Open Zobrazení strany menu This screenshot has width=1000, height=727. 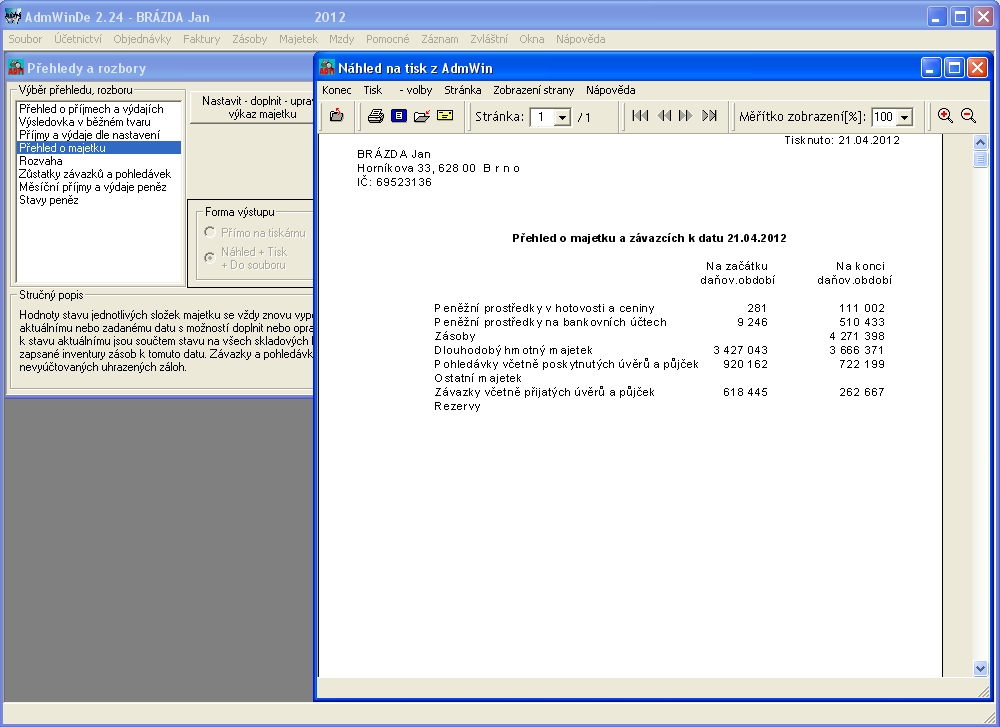point(533,90)
